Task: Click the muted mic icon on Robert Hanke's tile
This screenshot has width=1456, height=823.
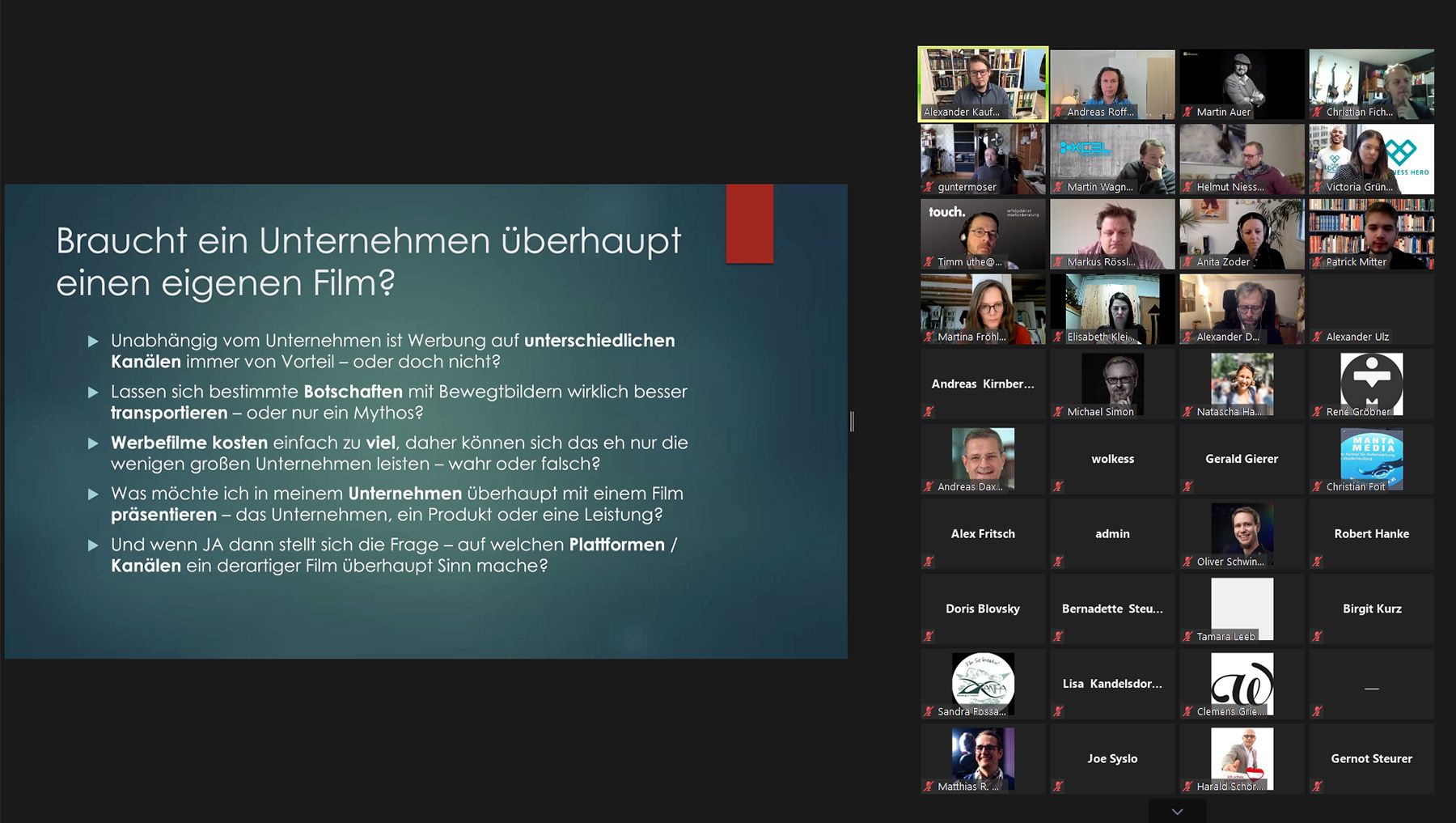Action: tap(1317, 562)
